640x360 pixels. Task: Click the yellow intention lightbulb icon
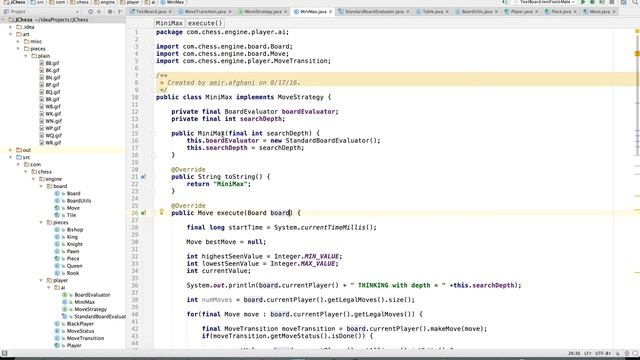click(x=161, y=212)
